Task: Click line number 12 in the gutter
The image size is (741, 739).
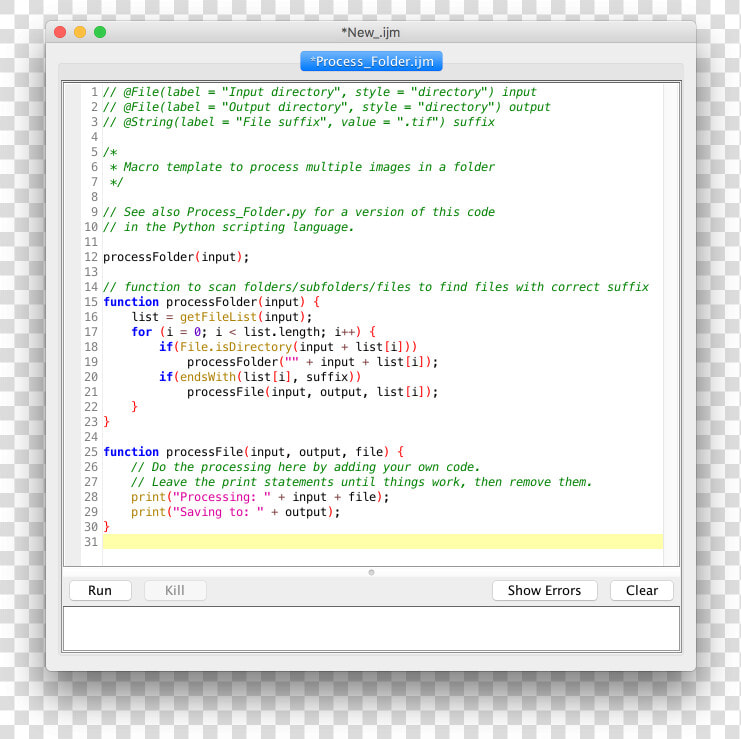Action: (91, 257)
